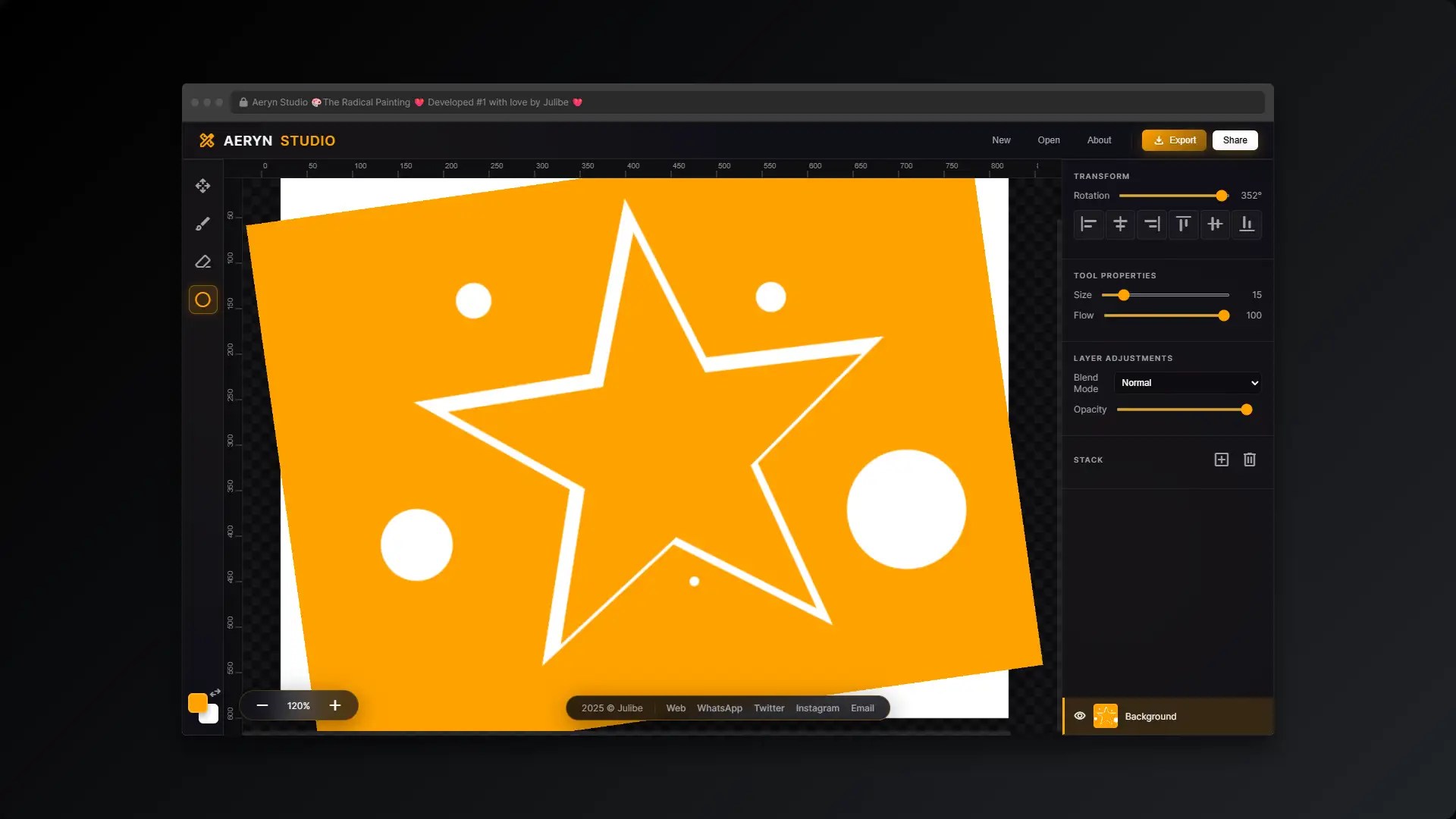Select the Ellipse shape tool

202,300
